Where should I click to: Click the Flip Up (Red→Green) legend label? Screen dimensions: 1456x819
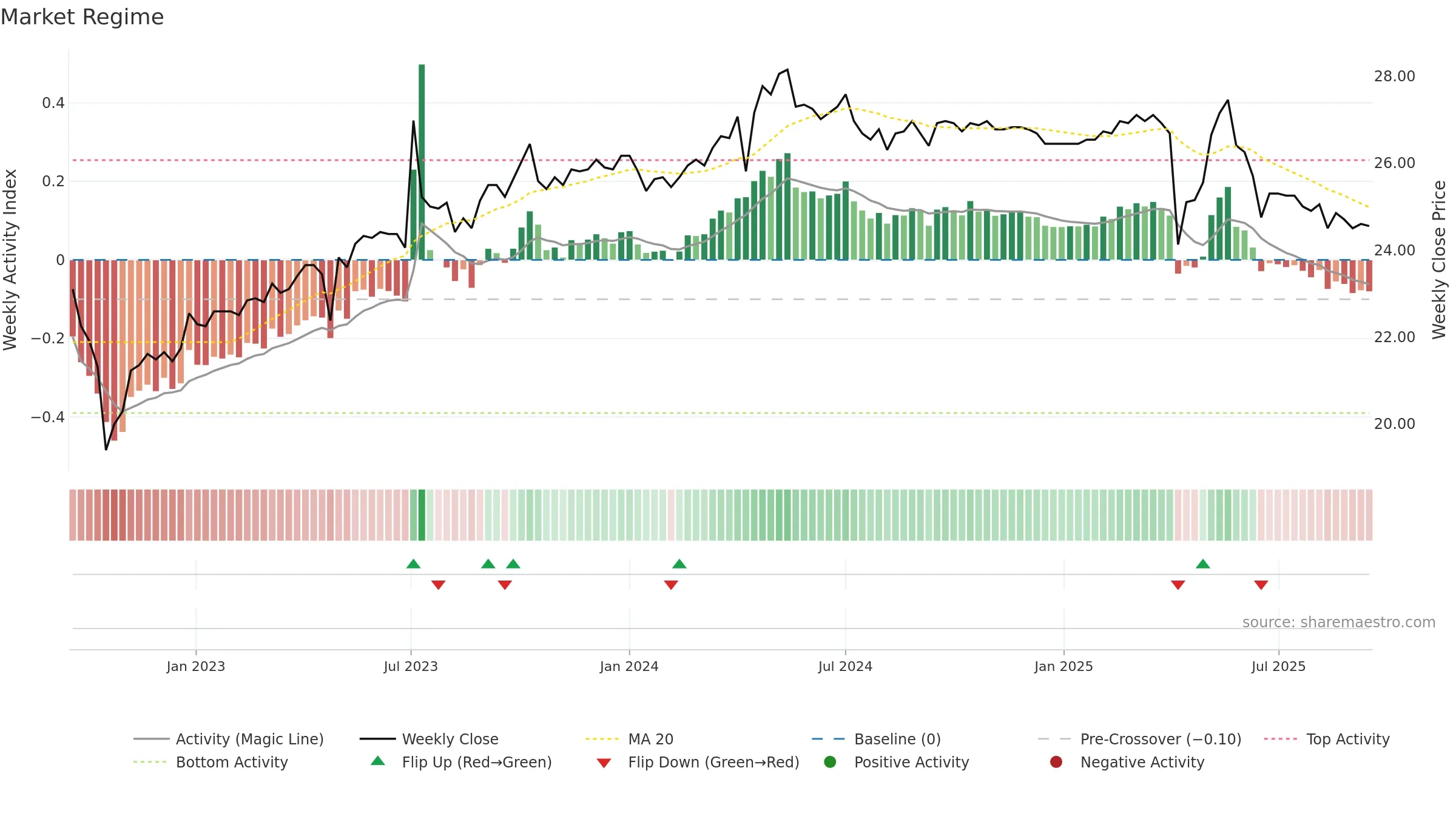pyautogui.click(x=477, y=762)
